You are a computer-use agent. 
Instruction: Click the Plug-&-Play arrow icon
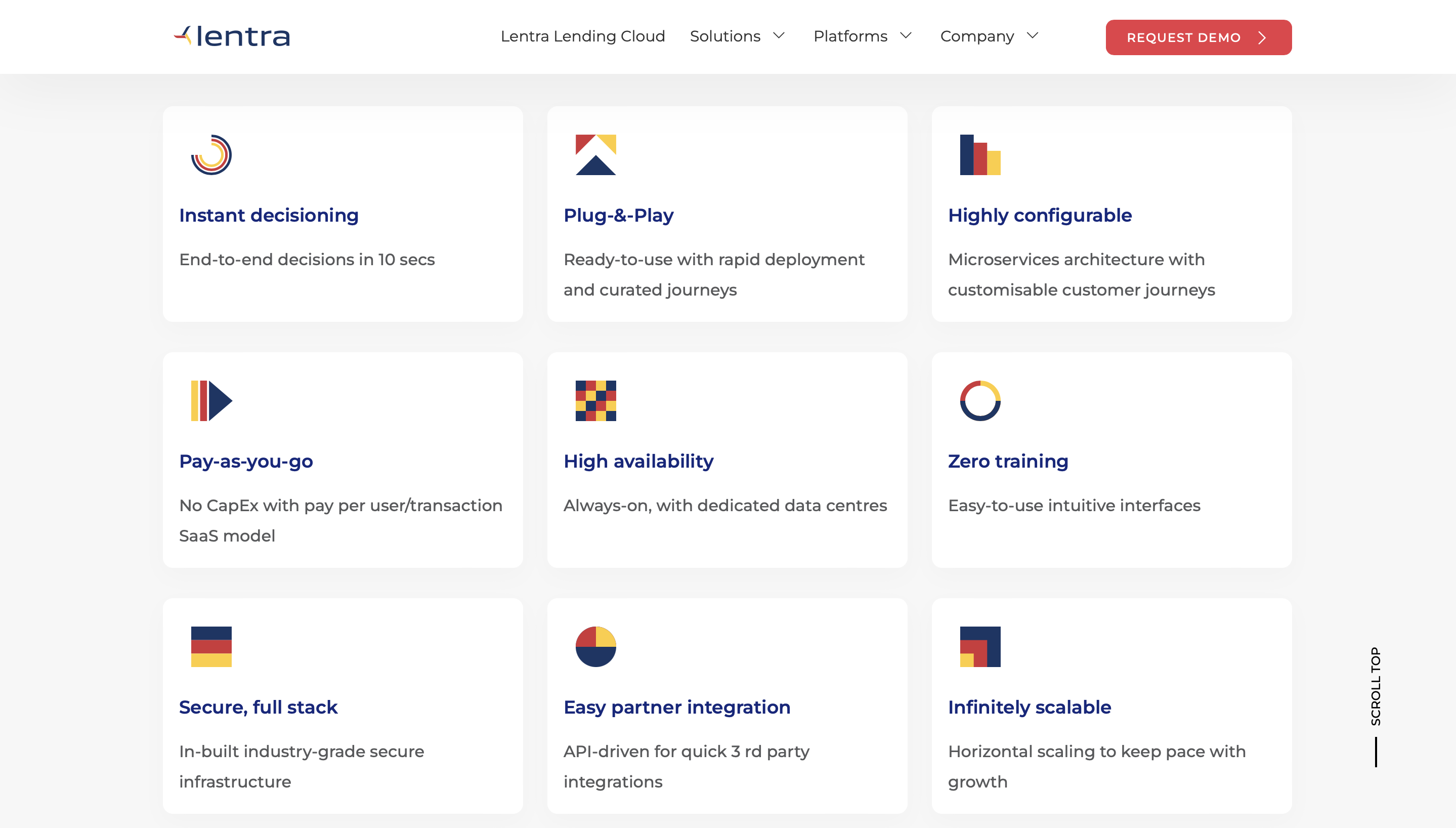pyautogui.click(x=595, y=155)
